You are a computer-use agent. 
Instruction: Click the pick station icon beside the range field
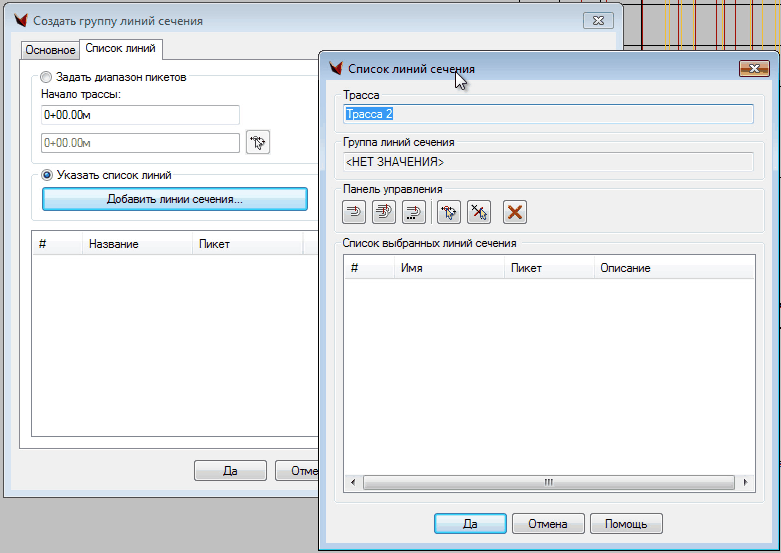258,143
